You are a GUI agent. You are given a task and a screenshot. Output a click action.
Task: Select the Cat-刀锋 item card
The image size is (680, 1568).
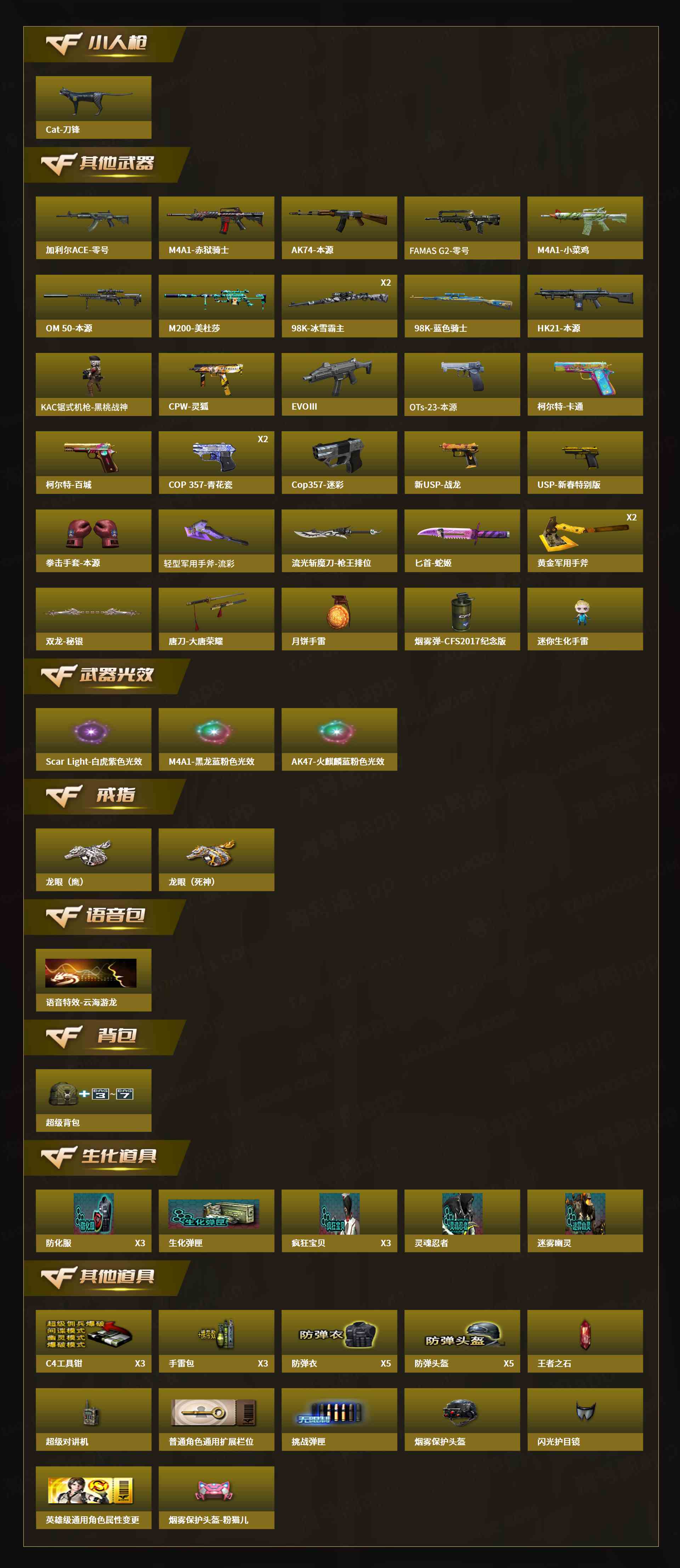(x=93, y=107)
